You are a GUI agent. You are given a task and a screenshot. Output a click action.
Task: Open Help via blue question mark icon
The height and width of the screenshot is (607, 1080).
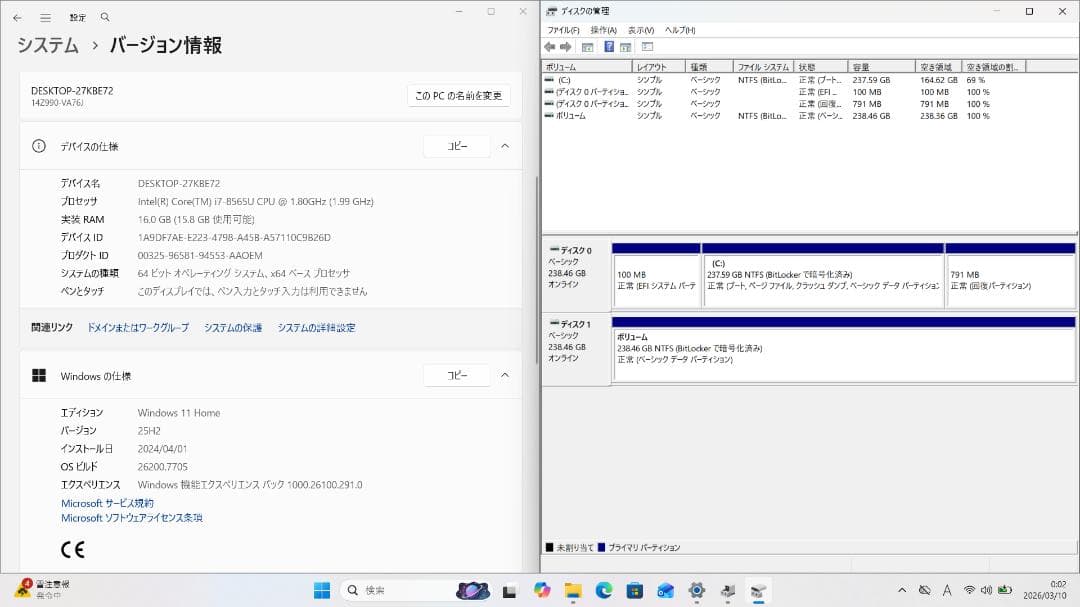(609, 47)
